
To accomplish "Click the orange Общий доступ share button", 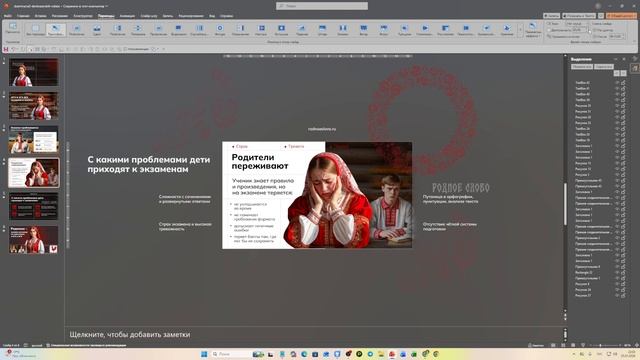I will [621, 16].
